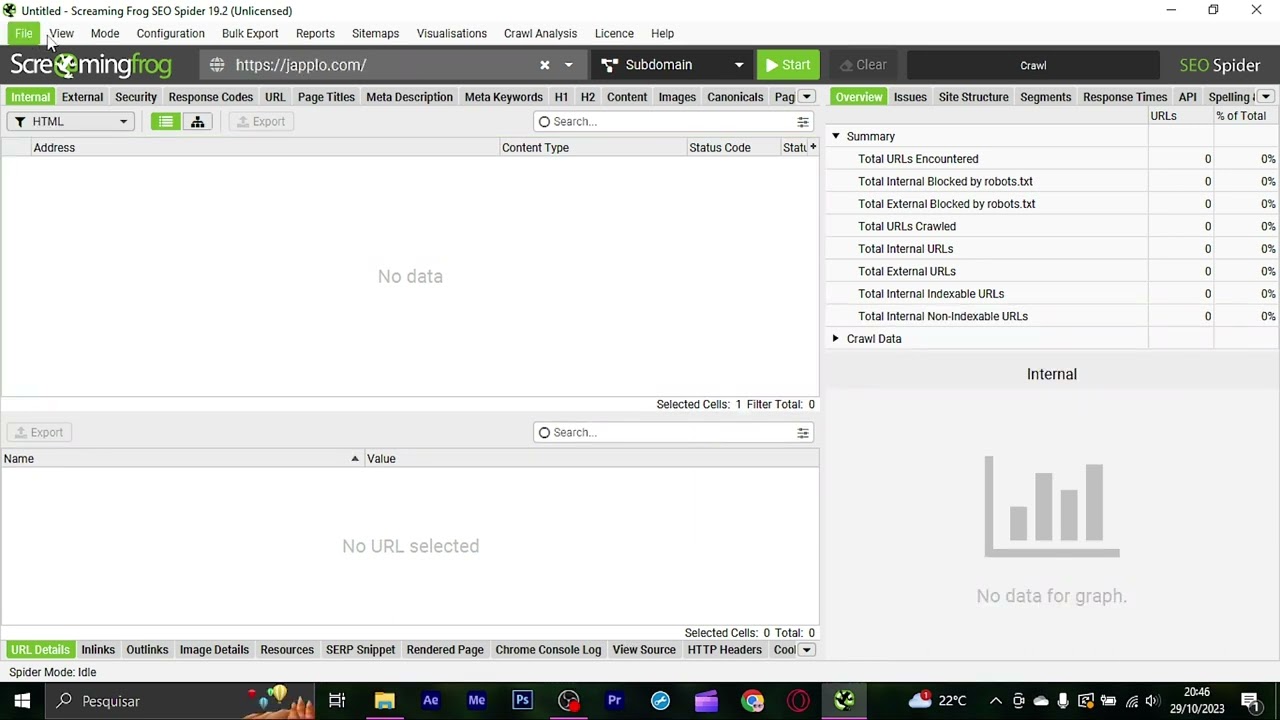The height and width of the screenshot is (720, 1280).
Task: Click Screaming Frog taskbar icon
Action: click(x=844, y=701)
